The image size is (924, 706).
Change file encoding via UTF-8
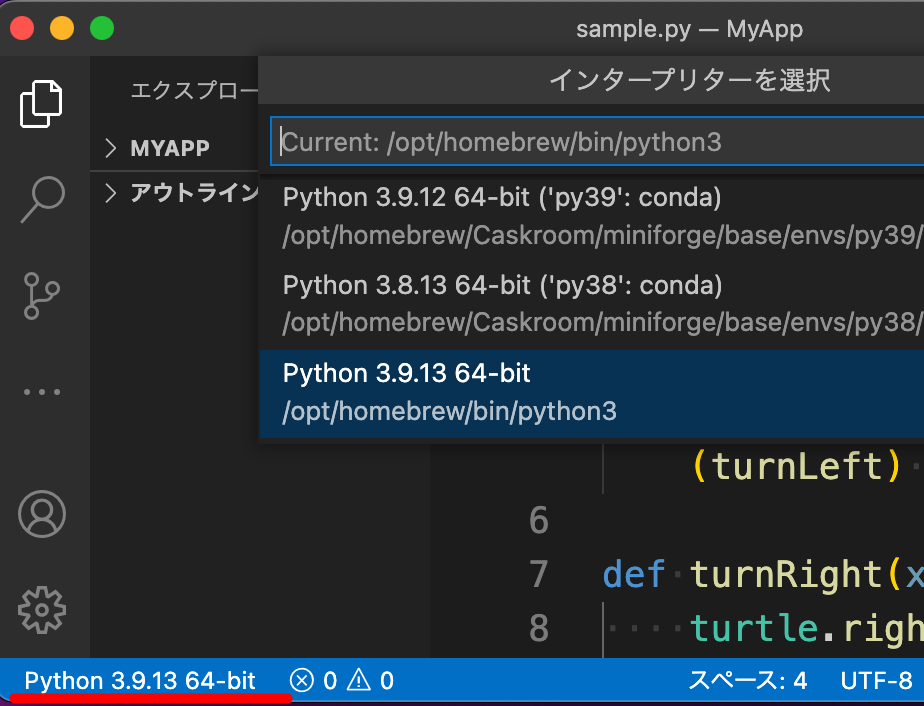876,682
